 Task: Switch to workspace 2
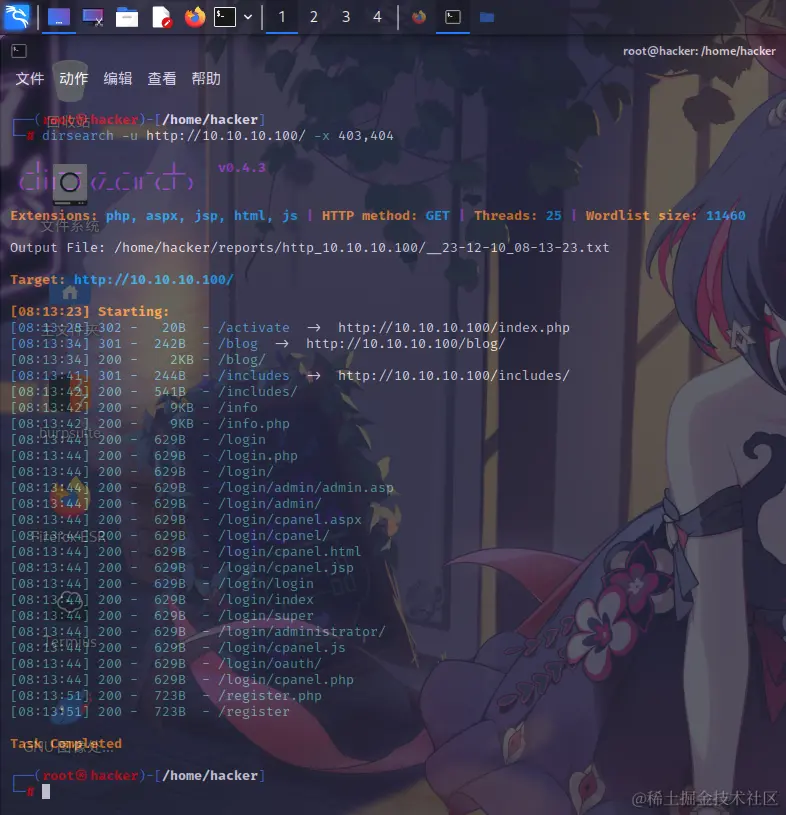(313, 17)
